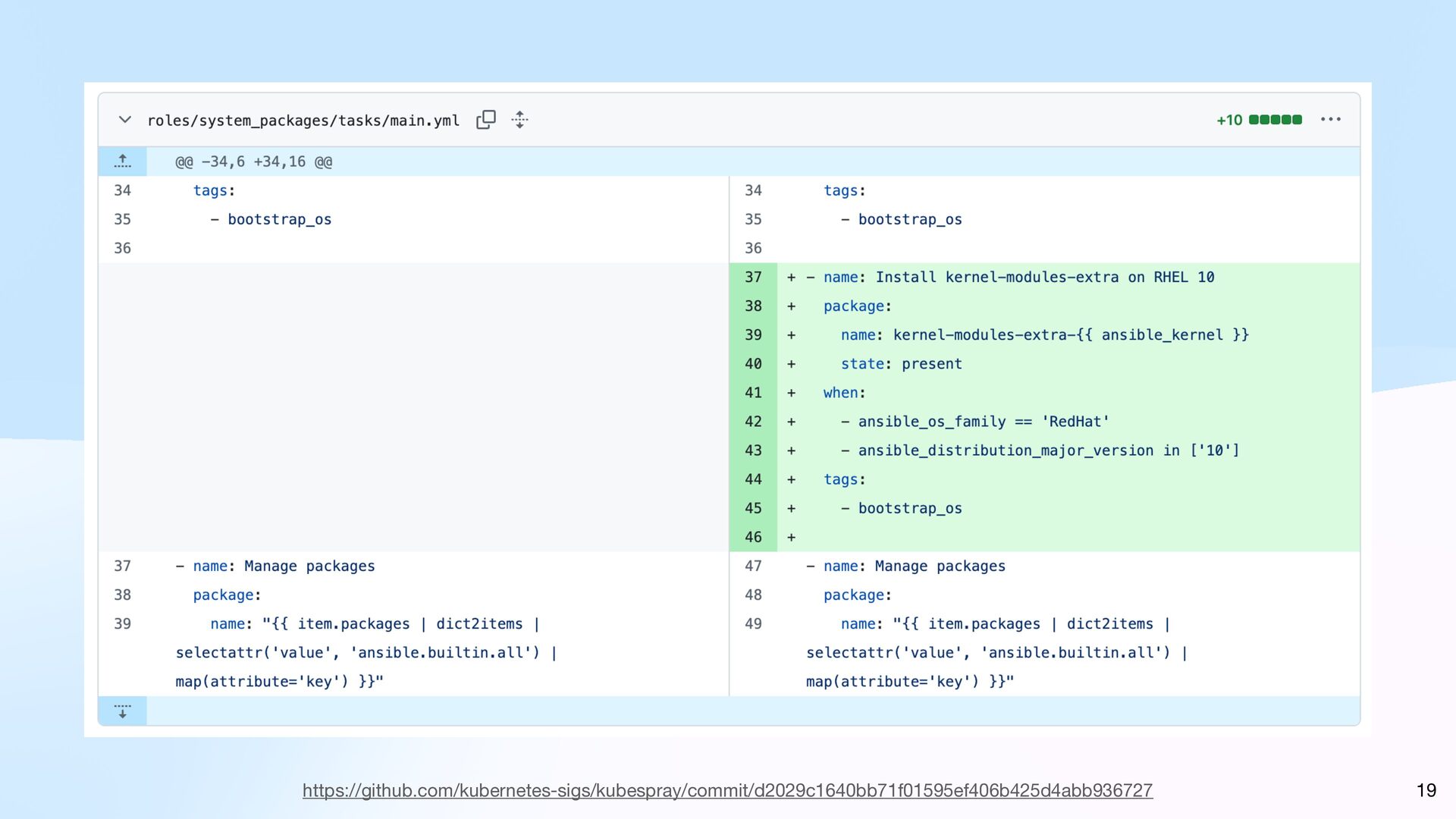Expand hidden lines above line 34
1456x819 pixels.
122,162
